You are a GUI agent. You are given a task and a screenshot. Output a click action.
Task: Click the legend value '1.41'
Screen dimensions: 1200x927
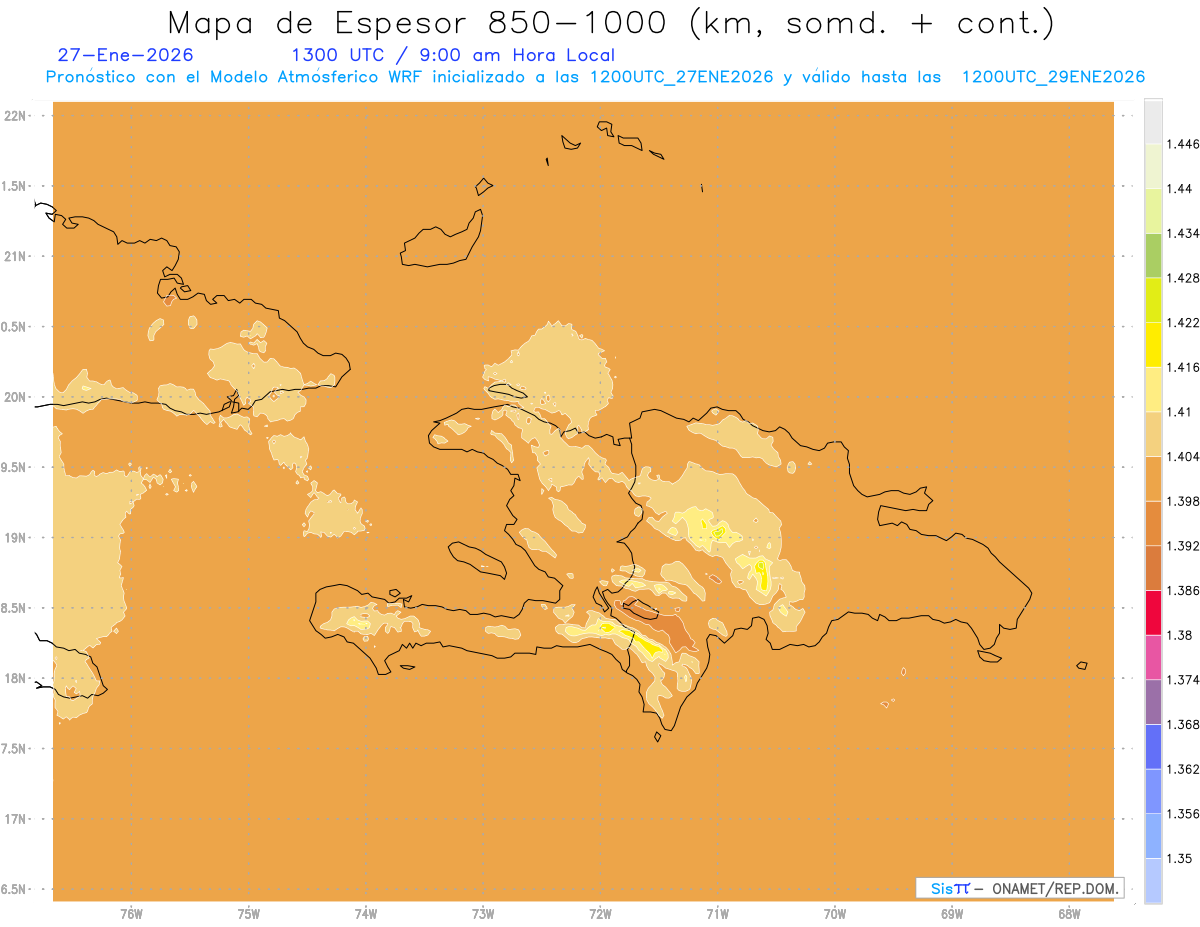click(x=1179, y=411)
